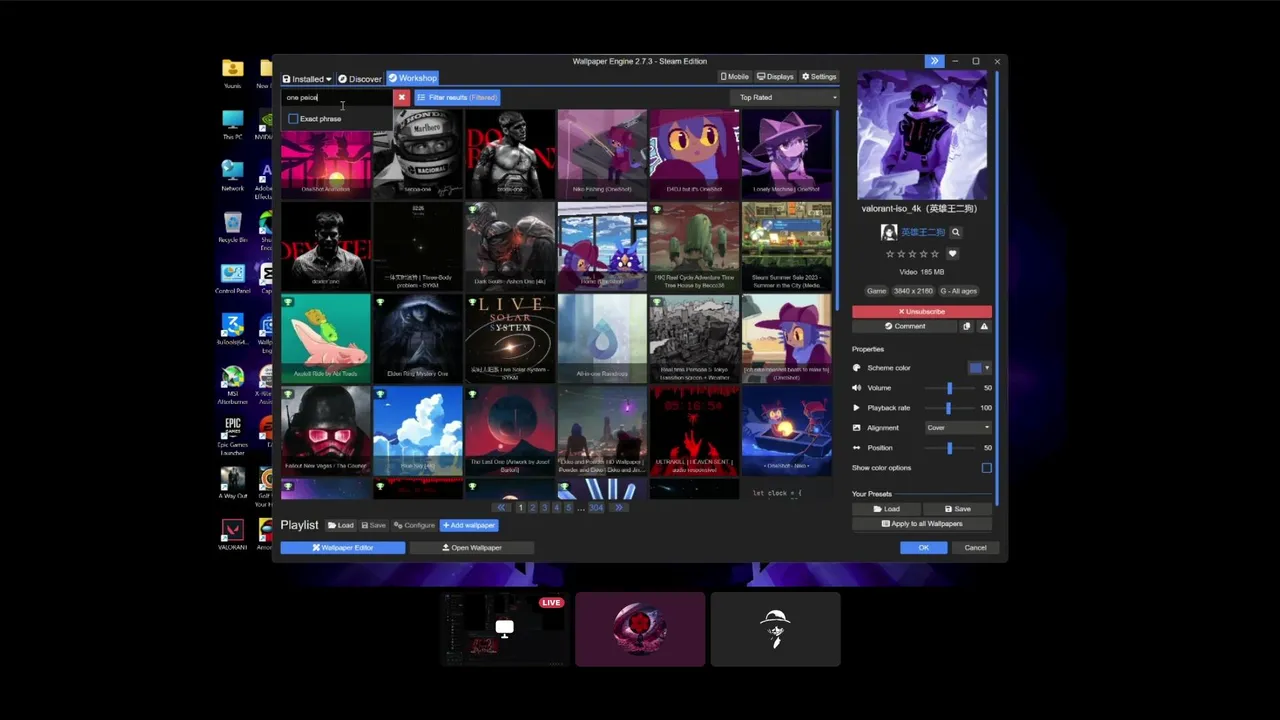Open Wallpaper Engine Settings
The width and height of the screenshot is (1280, 720).
(x=819, y=76)
